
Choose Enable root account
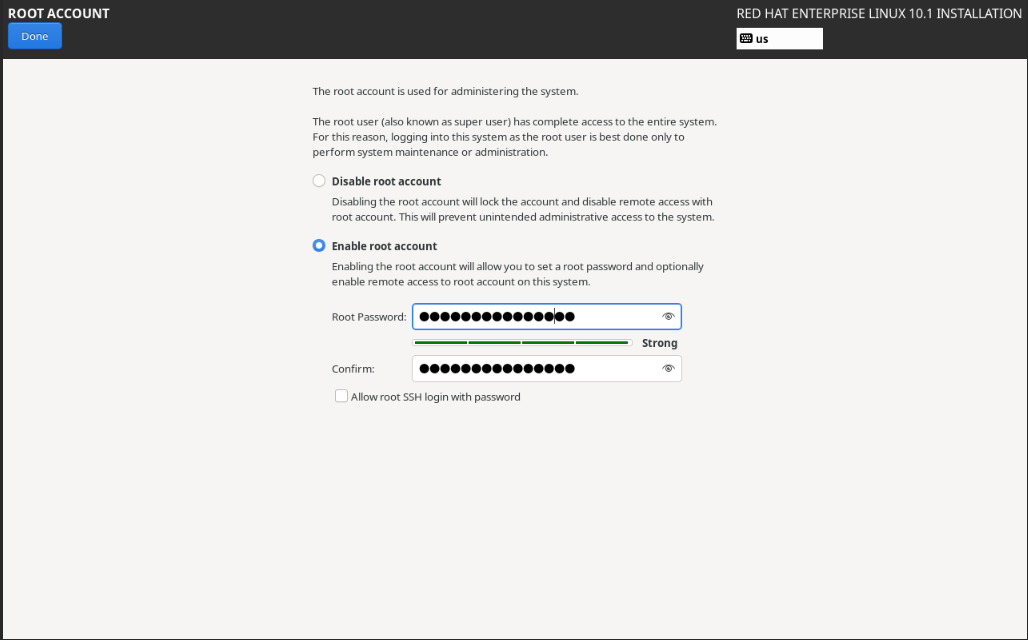tap(318, 245)
